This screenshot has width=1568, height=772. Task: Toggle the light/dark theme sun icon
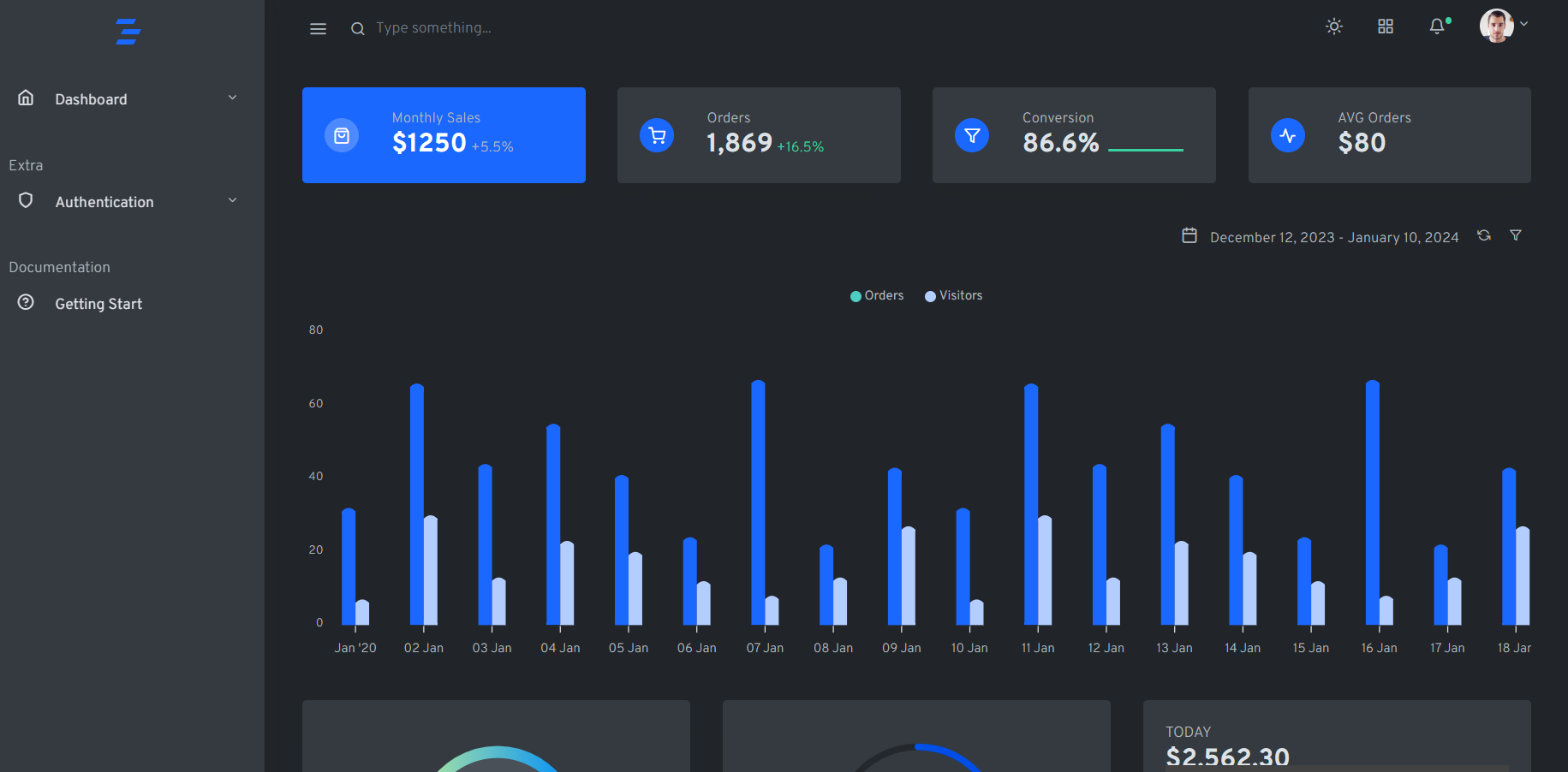[1333, 27]
